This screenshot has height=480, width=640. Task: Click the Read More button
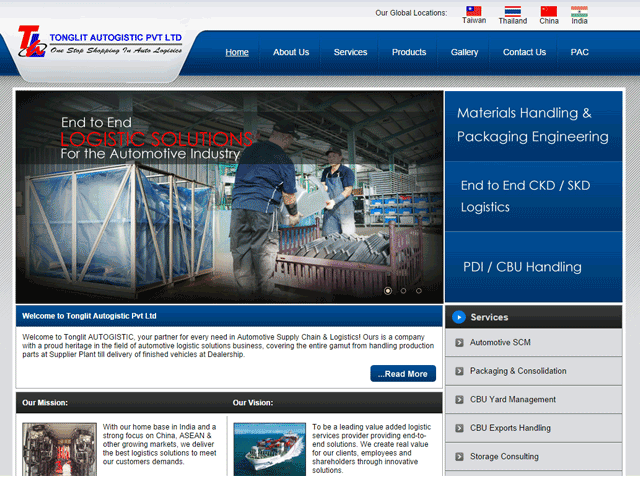pos(402,373)
